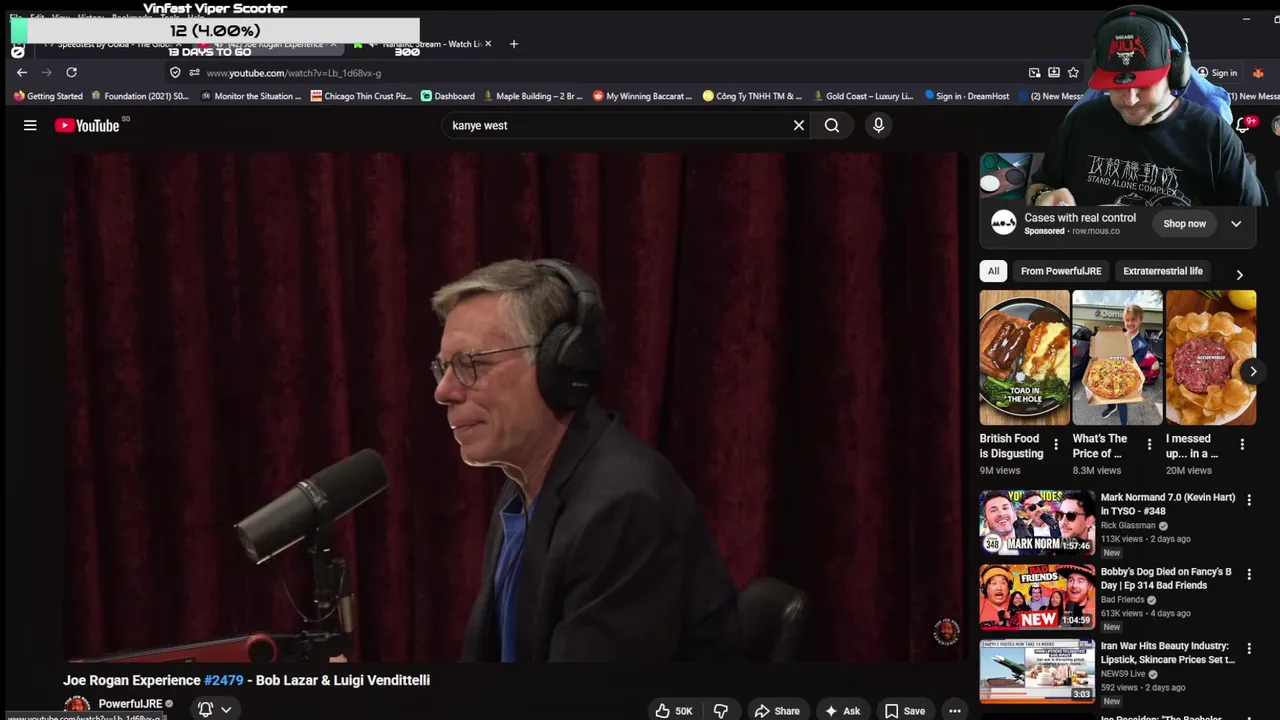Expand the sponsored ad chevron dropdown
Image resolution: width=1280 pixels, height=720 pixels.
click(x=1236, y=224)
